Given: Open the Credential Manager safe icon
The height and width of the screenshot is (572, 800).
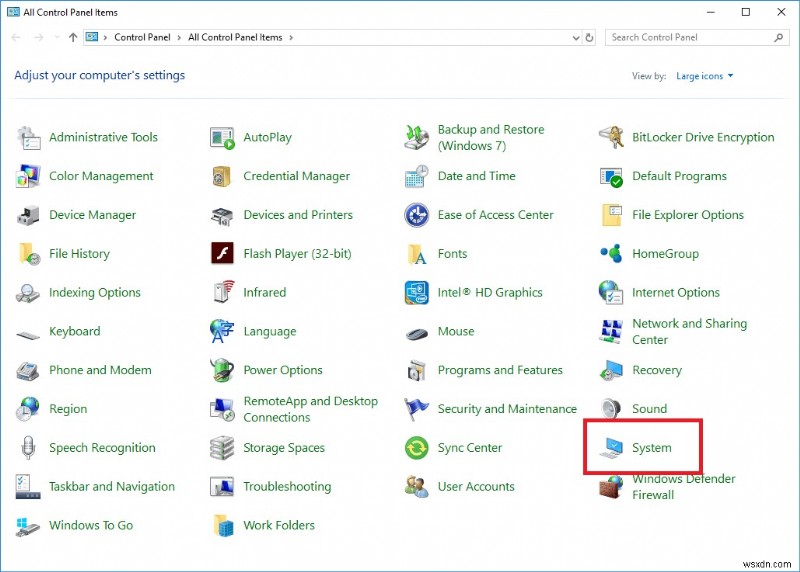Looking at the screenshot, I should point(222,177).
